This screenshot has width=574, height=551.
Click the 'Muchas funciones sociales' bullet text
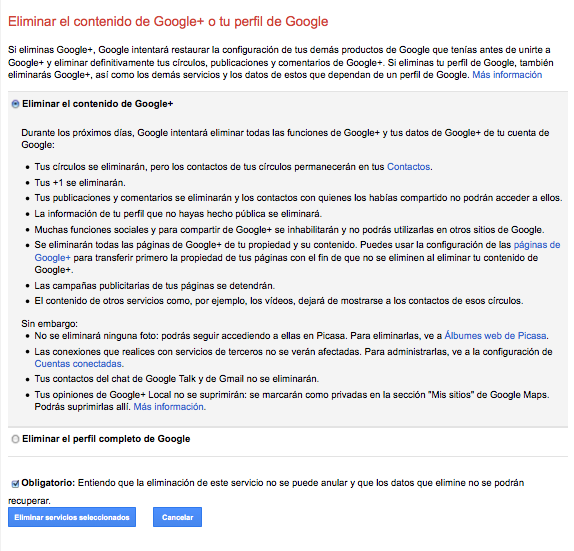[x=289, y=230]
